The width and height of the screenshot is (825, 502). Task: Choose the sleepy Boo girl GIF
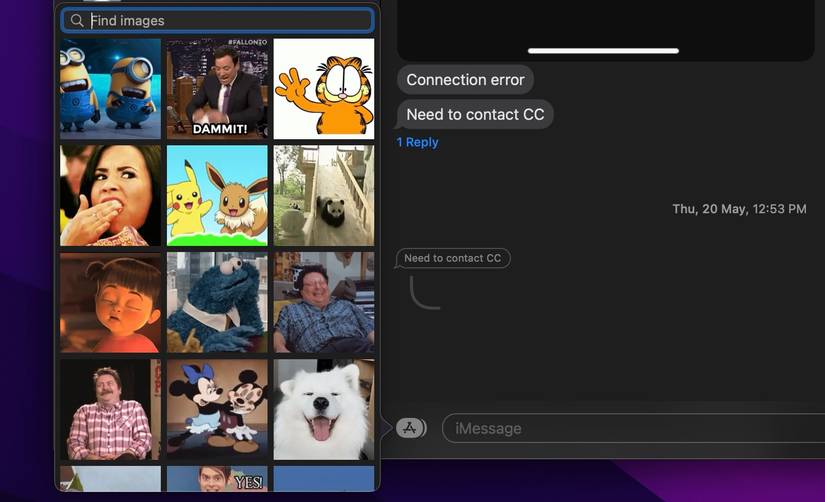110,303
